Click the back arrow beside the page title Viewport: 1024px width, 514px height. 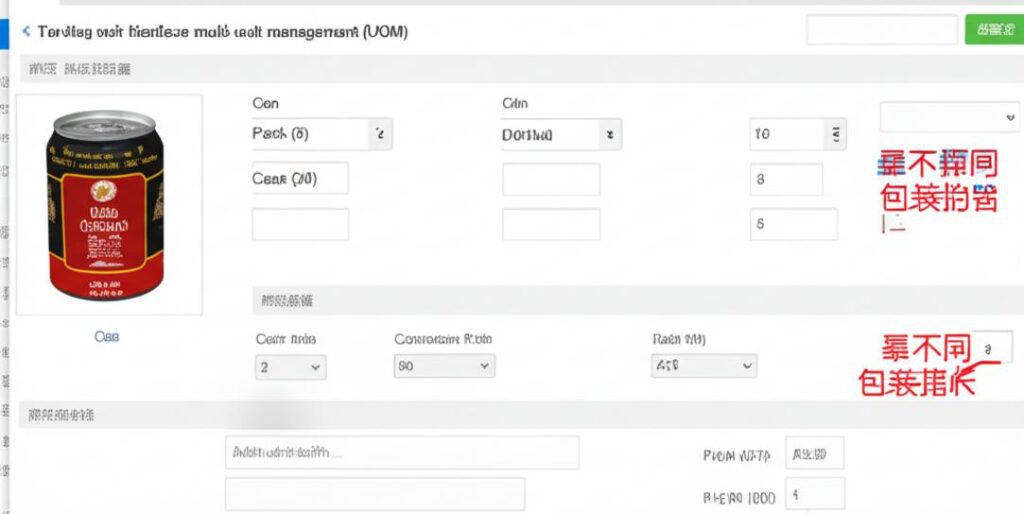pos(26,32)
